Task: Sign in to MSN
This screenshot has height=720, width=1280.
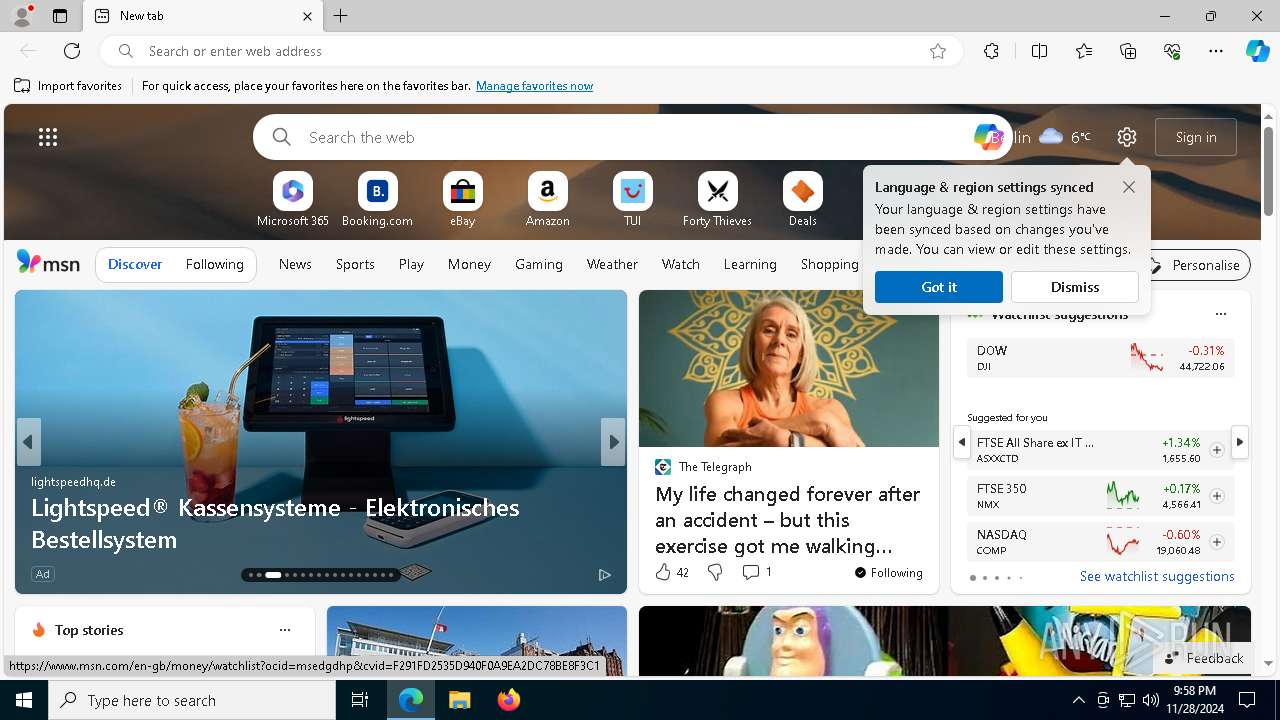Action: pyautogui.click(x=1196, y=137)
